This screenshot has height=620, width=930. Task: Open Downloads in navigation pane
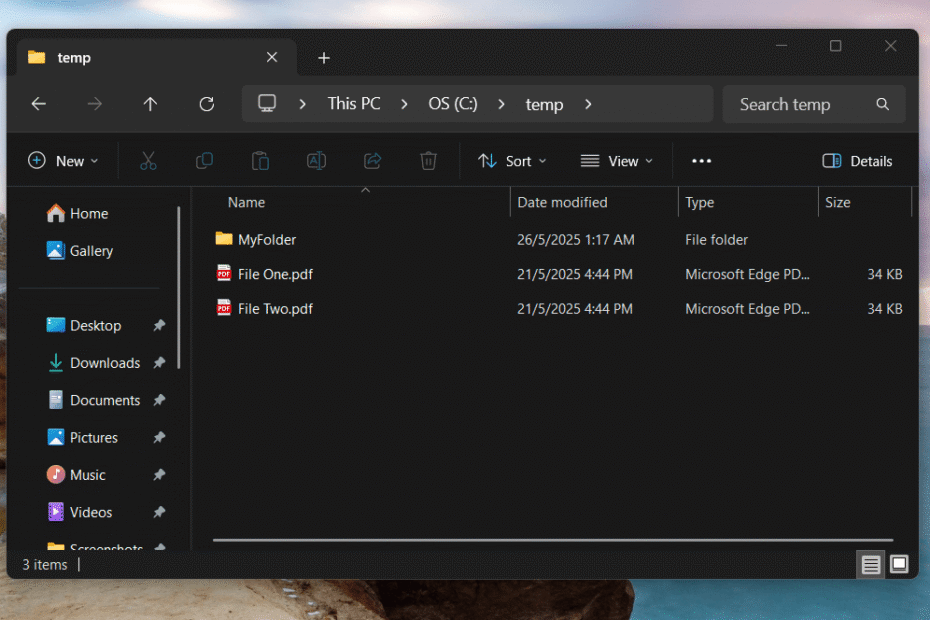93,363
